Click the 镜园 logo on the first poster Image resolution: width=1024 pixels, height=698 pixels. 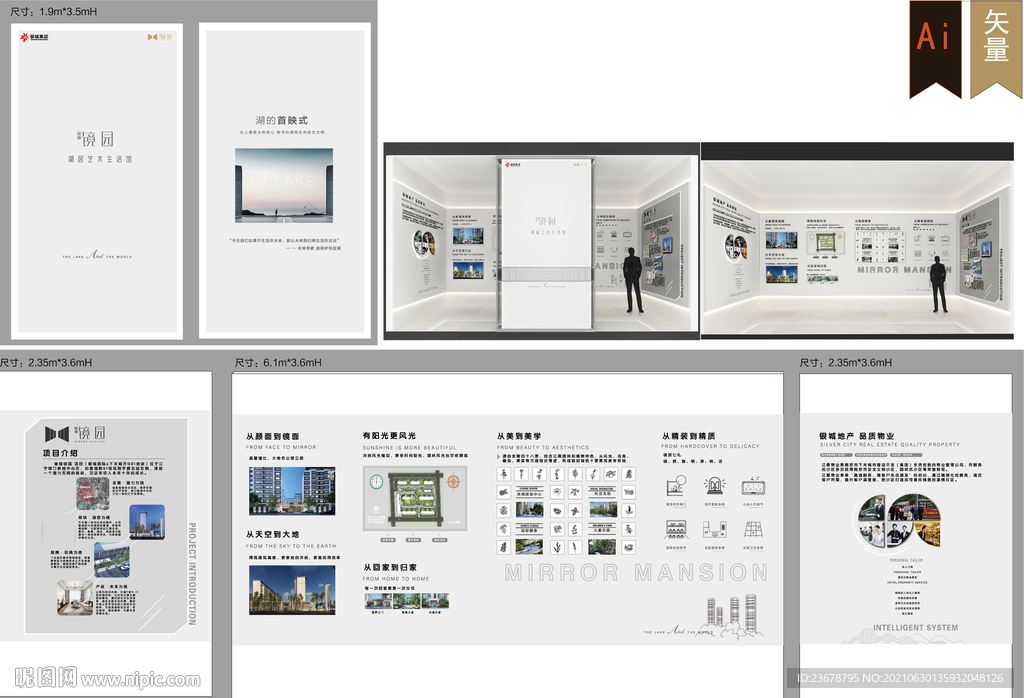95,138
